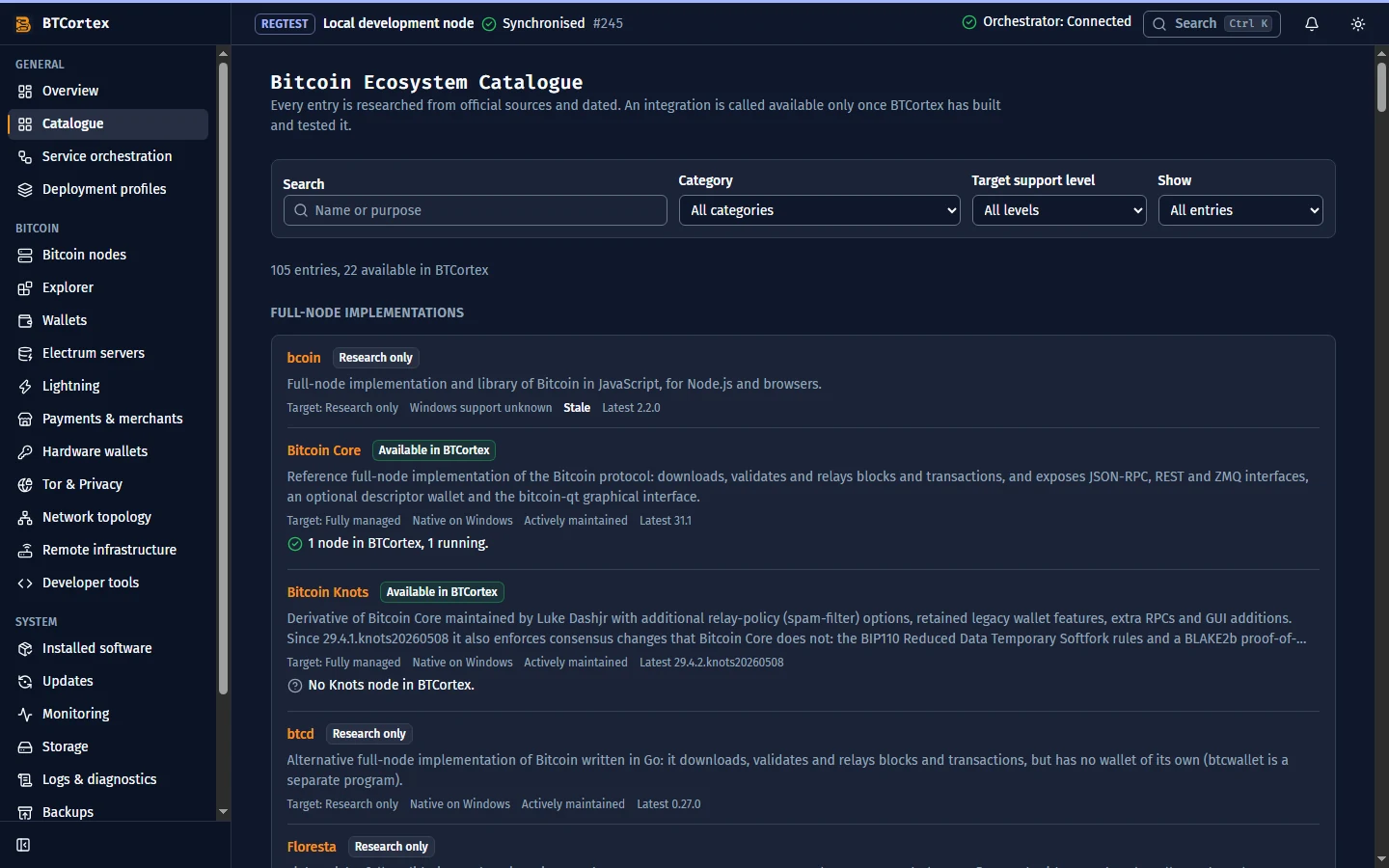The image size is (1389, 868).
Task: Click the Electrum servers icon
Action: [25, 353]
